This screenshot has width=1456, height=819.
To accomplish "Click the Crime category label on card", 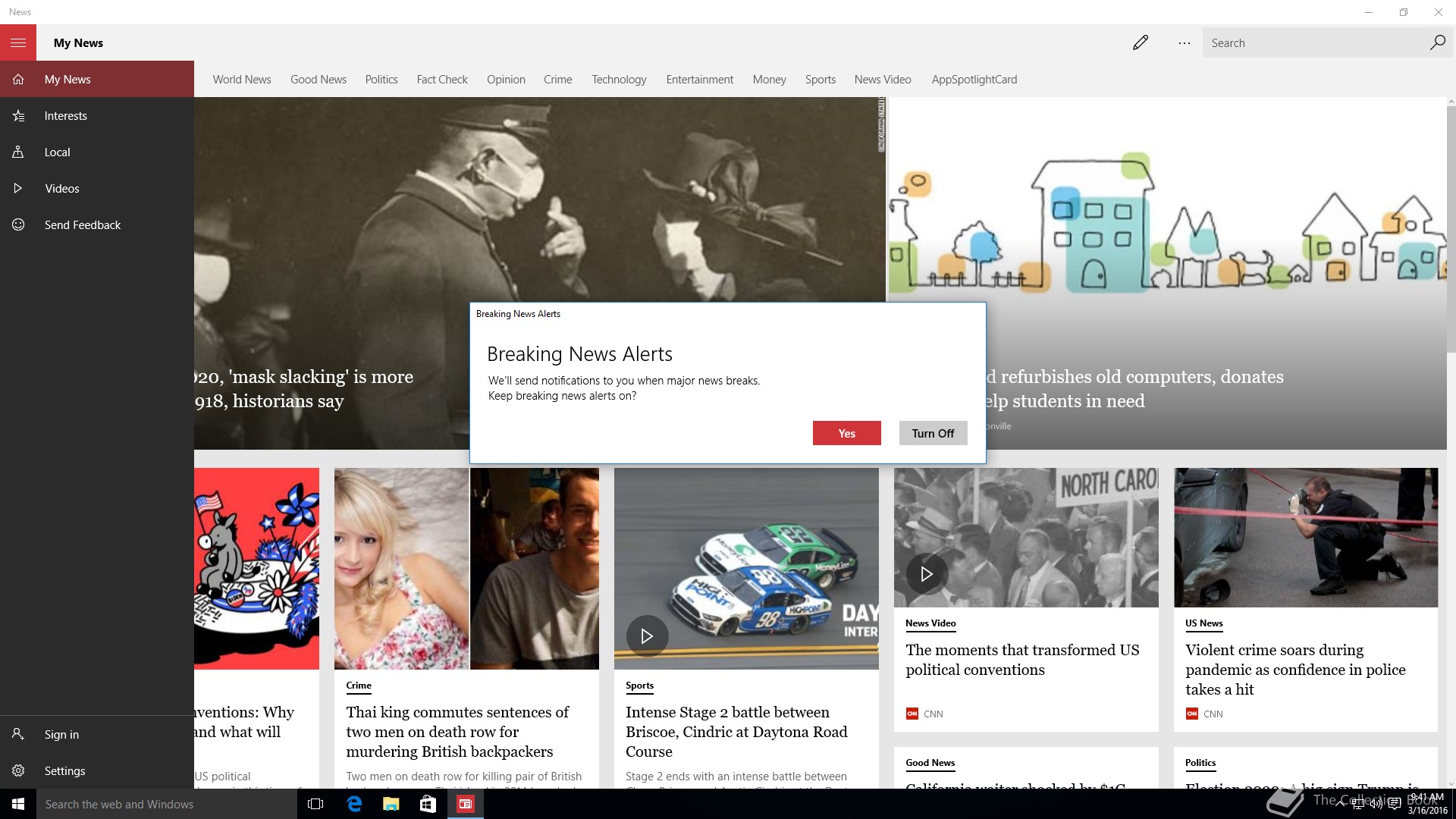I will (359, 686).
